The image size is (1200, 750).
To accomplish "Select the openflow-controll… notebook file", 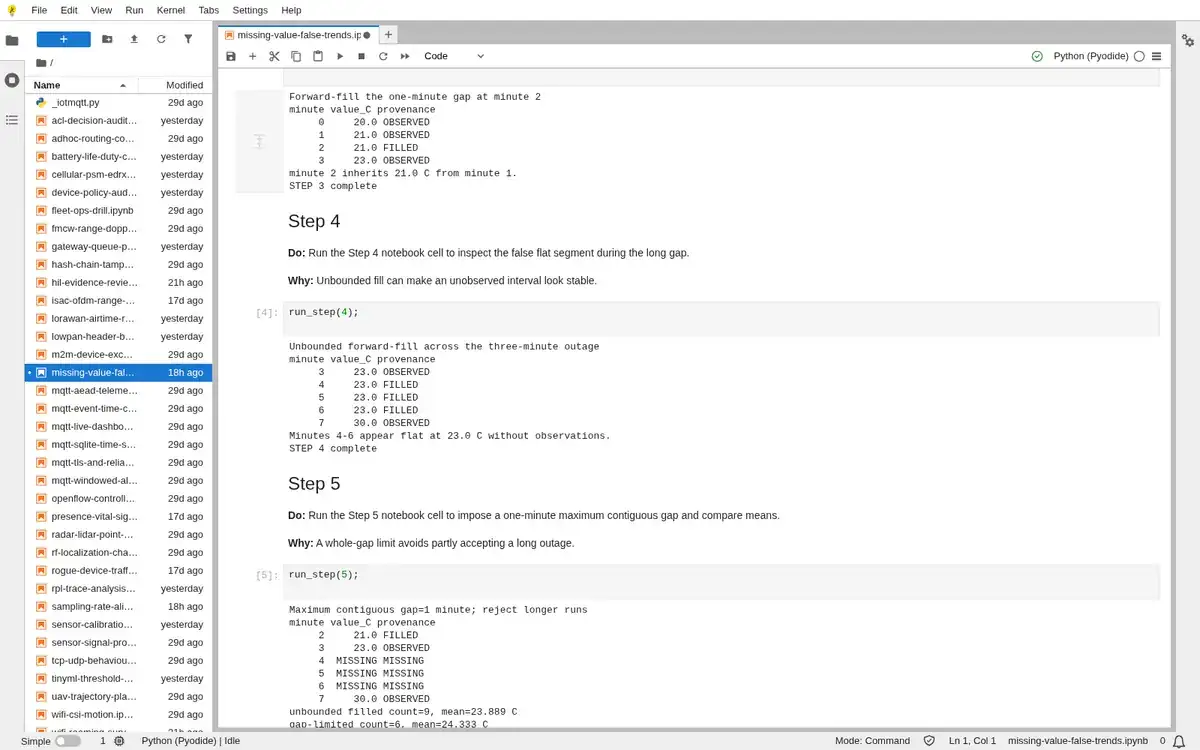I will point(118,499).
